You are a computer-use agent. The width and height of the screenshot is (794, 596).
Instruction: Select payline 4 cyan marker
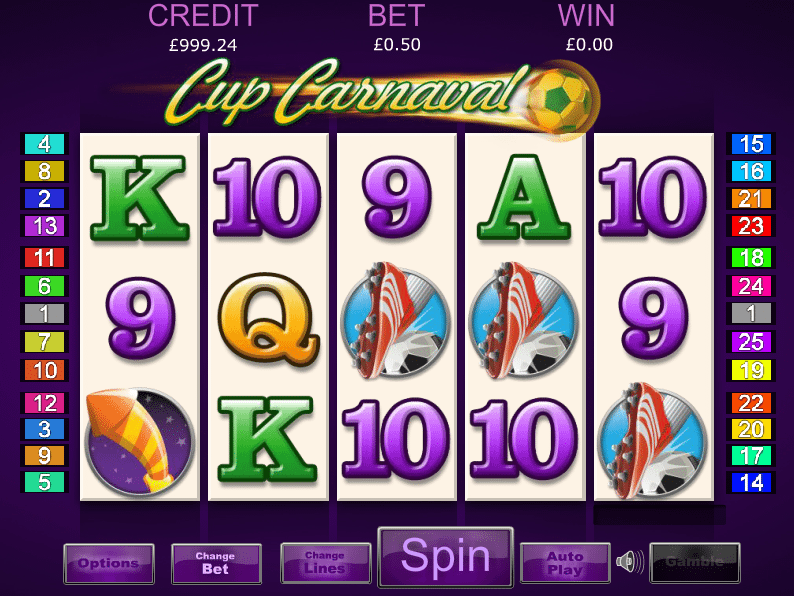point(45,144)
